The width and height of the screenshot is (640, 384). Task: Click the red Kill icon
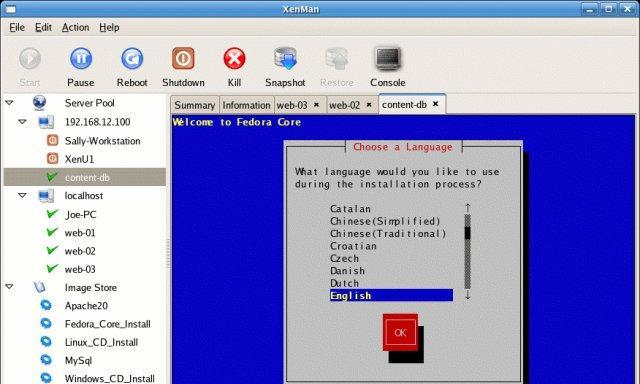pos(234,59)
